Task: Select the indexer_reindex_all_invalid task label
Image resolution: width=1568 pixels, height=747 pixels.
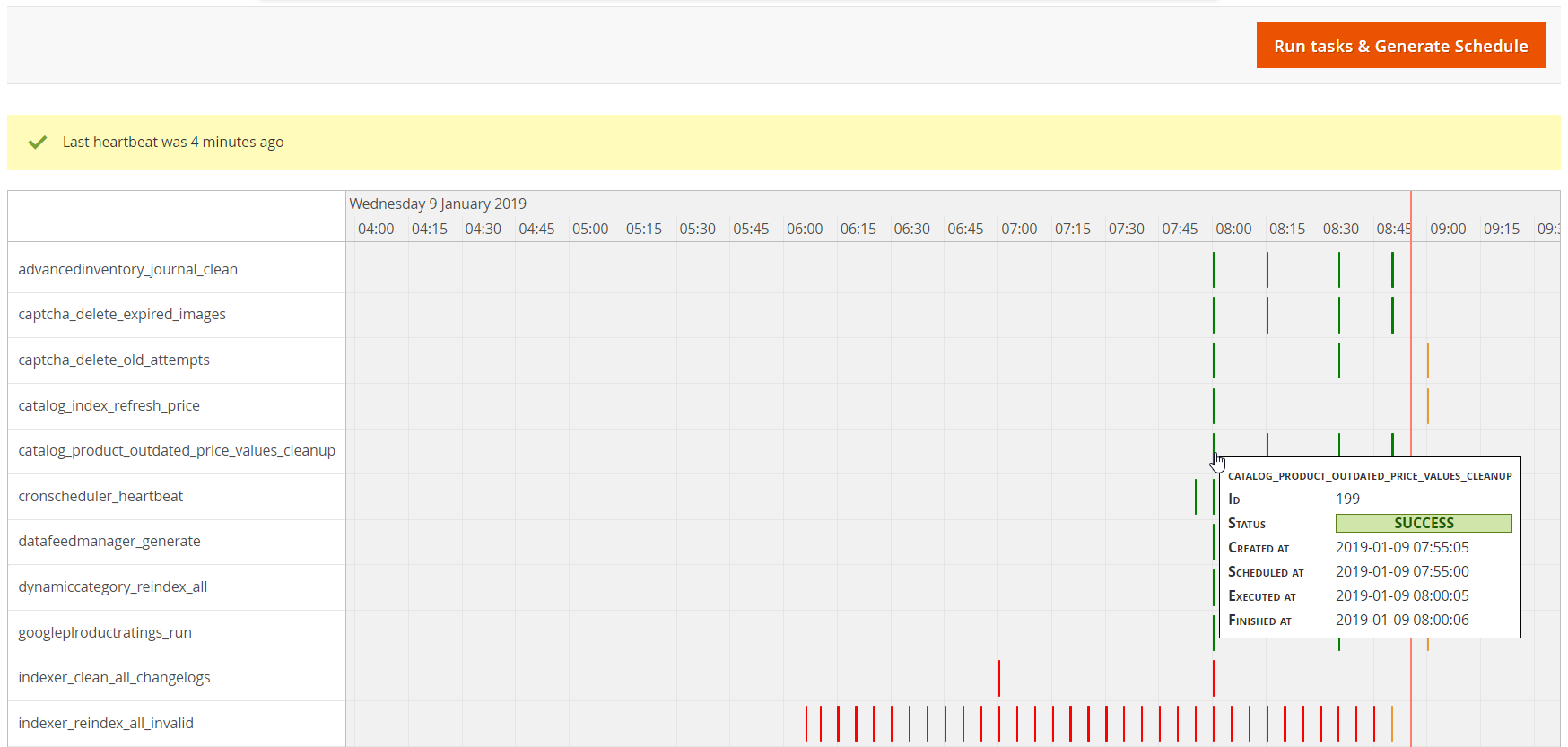Action: point(106,723)
